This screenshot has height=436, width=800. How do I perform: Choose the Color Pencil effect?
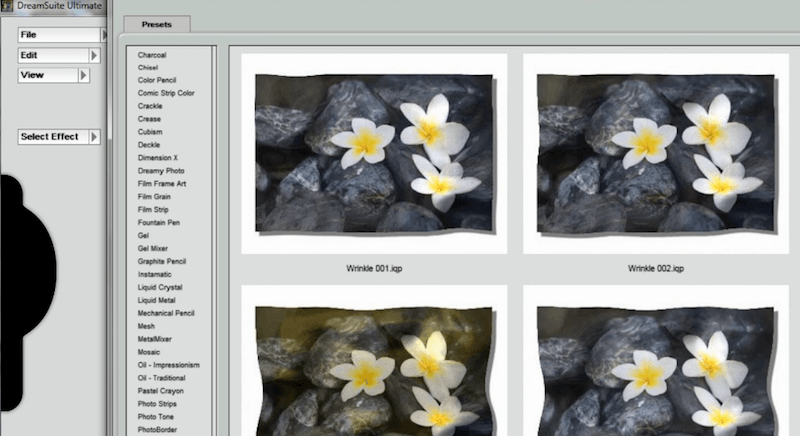(x=157, y=80)
